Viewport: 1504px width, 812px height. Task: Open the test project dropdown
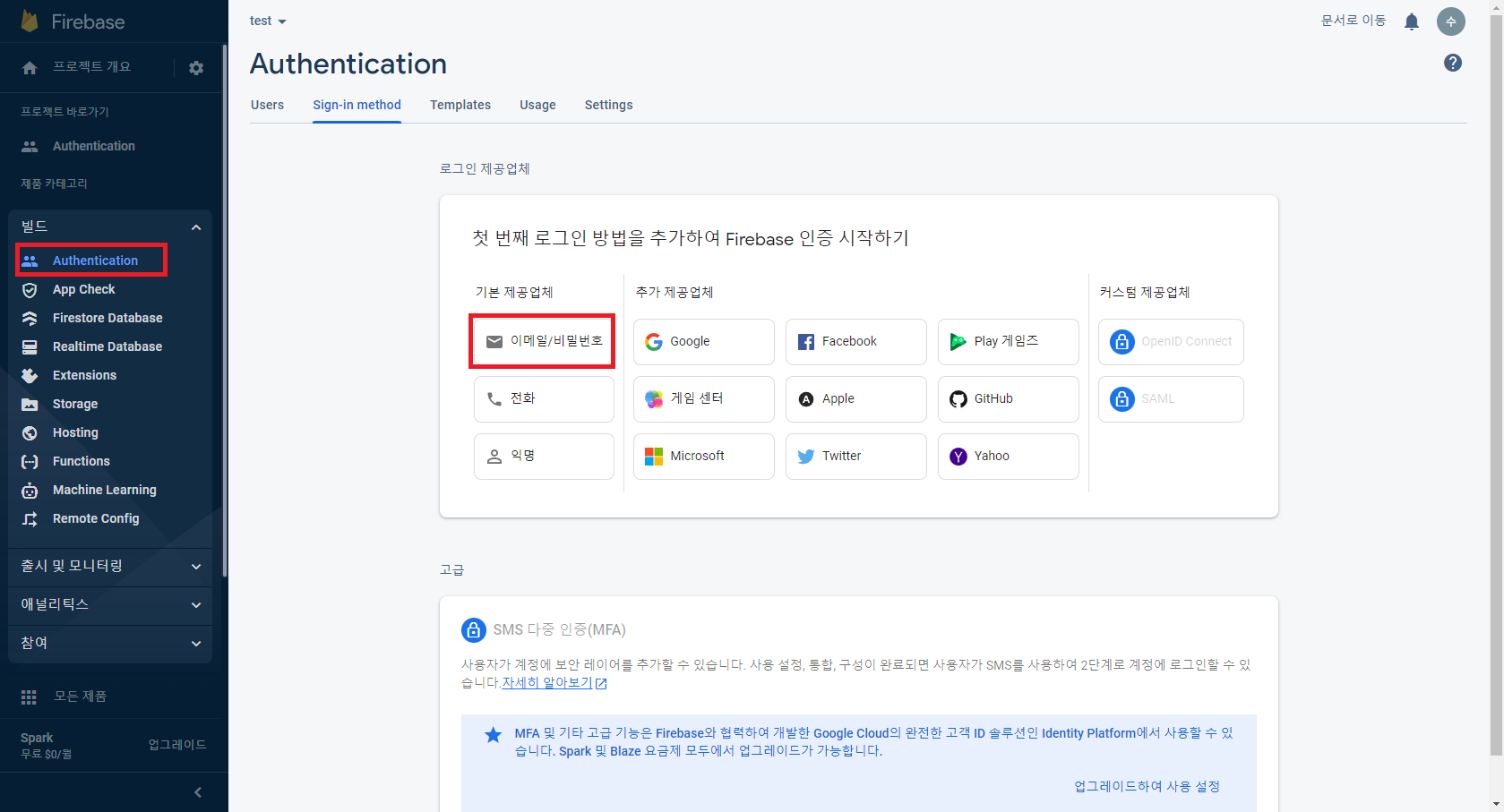point(268,21)
